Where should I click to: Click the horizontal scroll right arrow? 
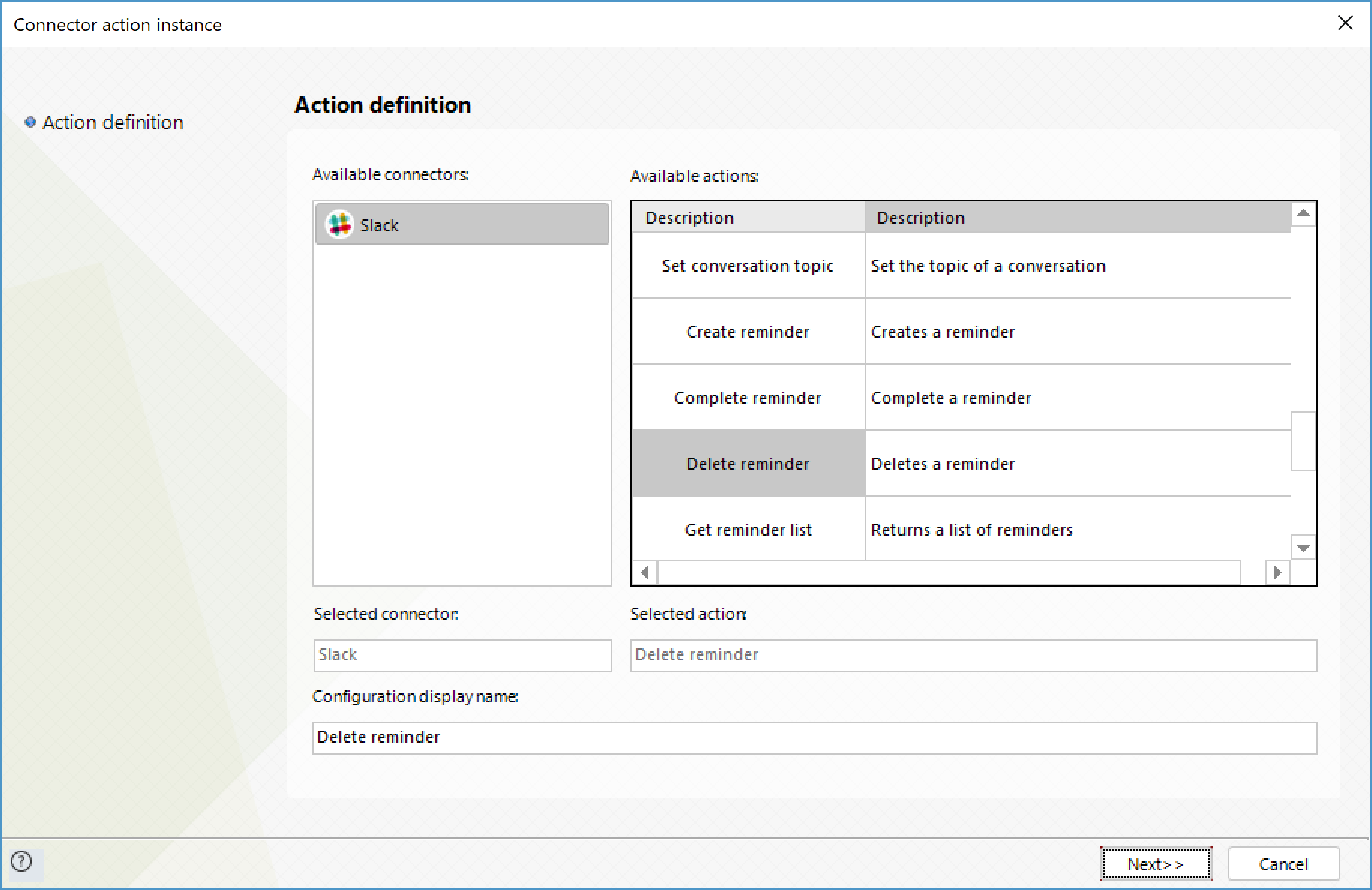coord(1277,573)
